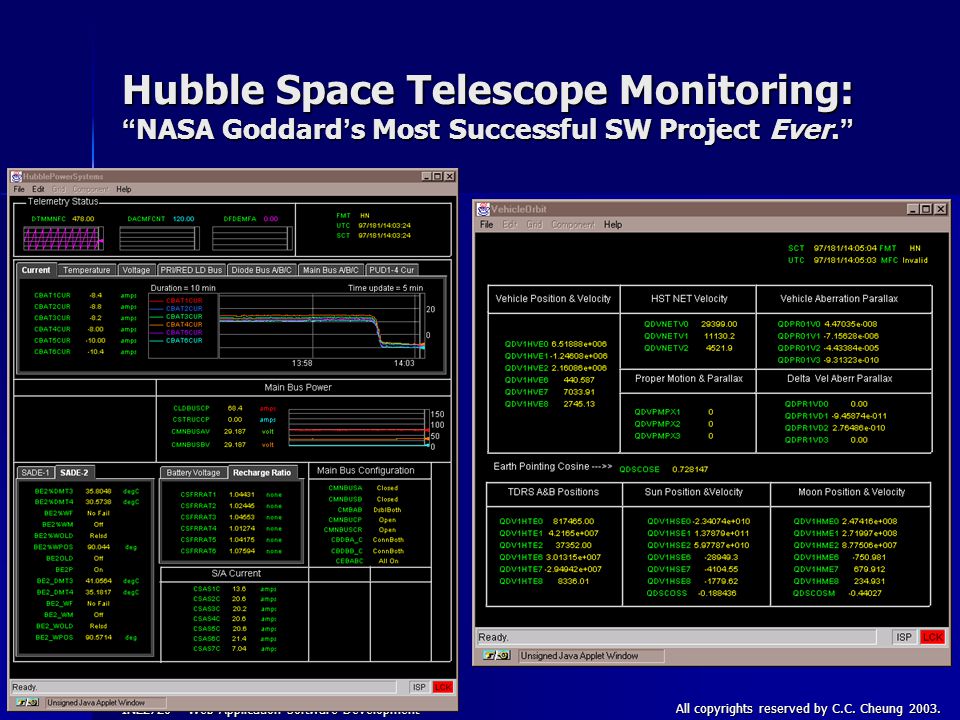Click TDRS A&B Positions header
Screen dimensions: 960x720
(553, 492)
